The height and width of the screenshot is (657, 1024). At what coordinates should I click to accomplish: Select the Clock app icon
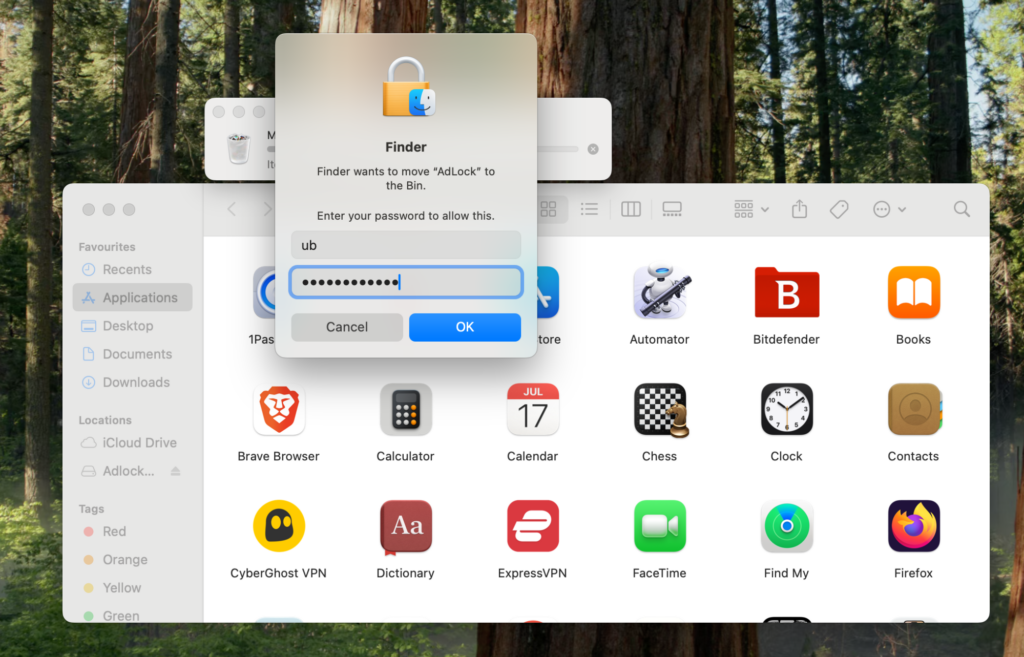pyautogui.click(x=786, y=409)
